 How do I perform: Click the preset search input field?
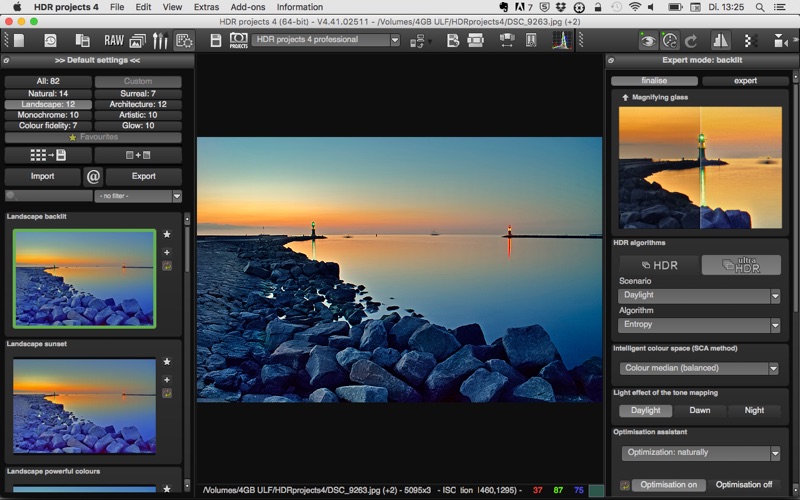point(49,195)
